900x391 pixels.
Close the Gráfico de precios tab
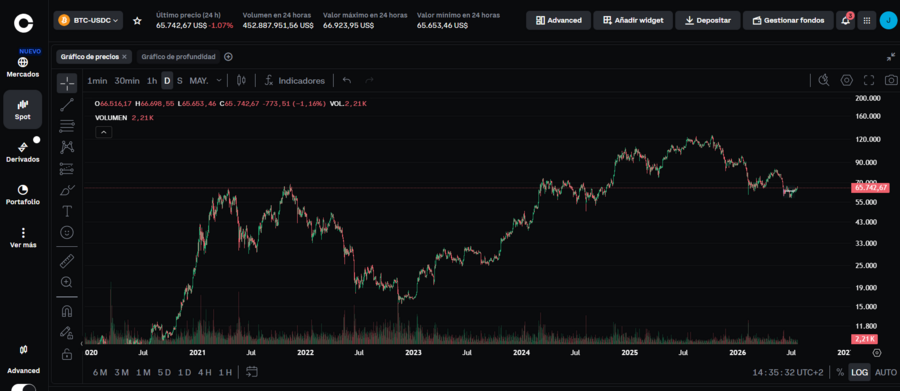click(x=125, y=57)
